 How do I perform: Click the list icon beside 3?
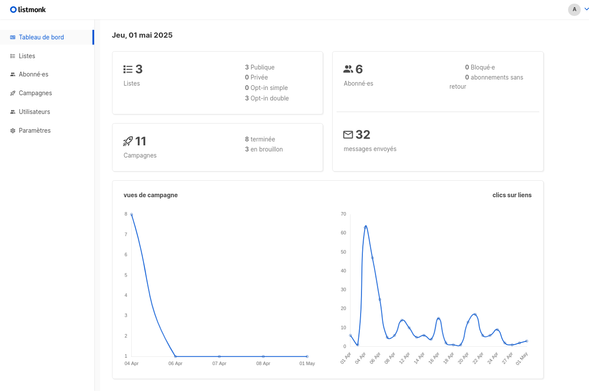point(128,69)
